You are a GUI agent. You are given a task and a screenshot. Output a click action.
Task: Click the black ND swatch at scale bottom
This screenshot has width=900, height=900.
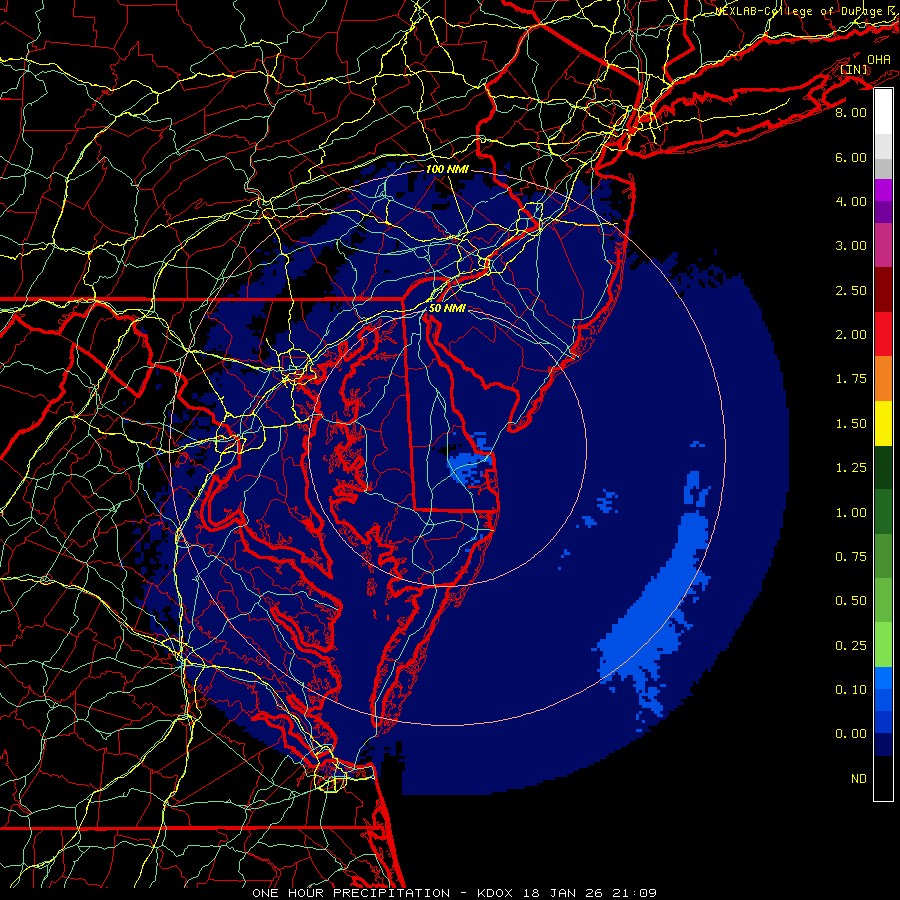pos(883,778)
